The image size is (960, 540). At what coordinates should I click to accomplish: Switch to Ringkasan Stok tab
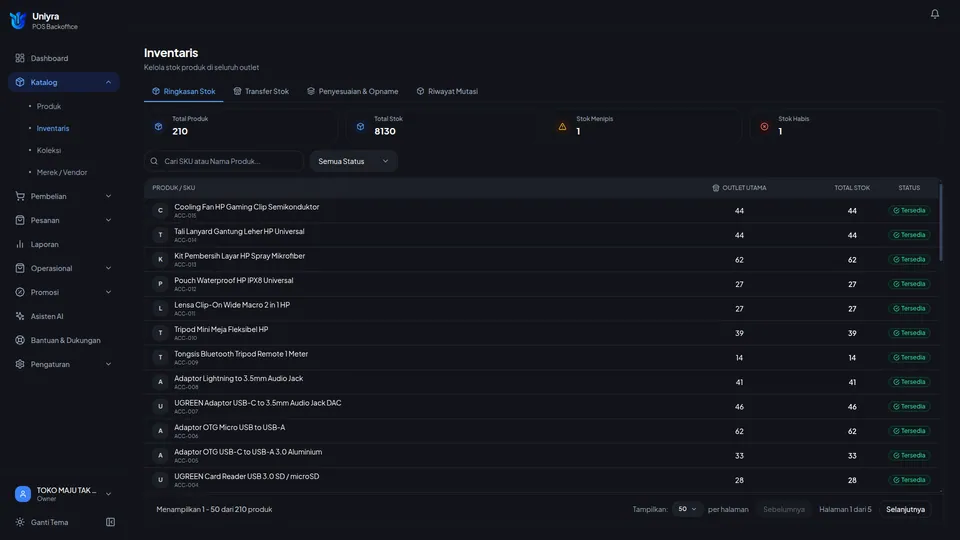click(x=184, y=91)
